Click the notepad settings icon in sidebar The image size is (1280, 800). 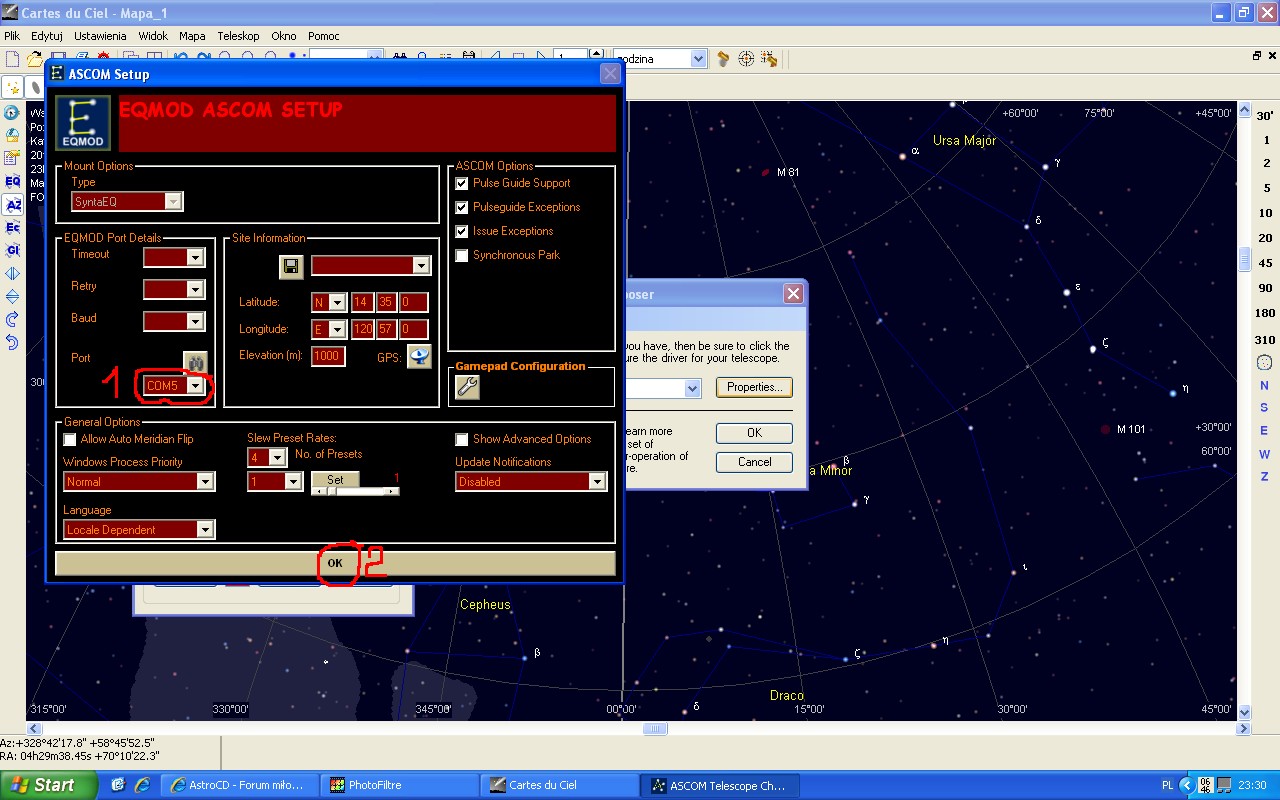13,158
